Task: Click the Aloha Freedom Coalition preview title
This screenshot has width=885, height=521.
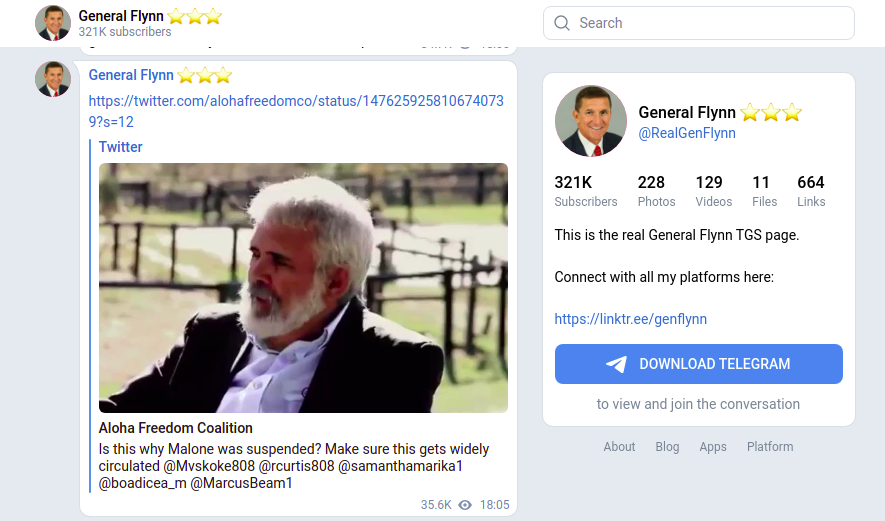Action: pos(176,428)
